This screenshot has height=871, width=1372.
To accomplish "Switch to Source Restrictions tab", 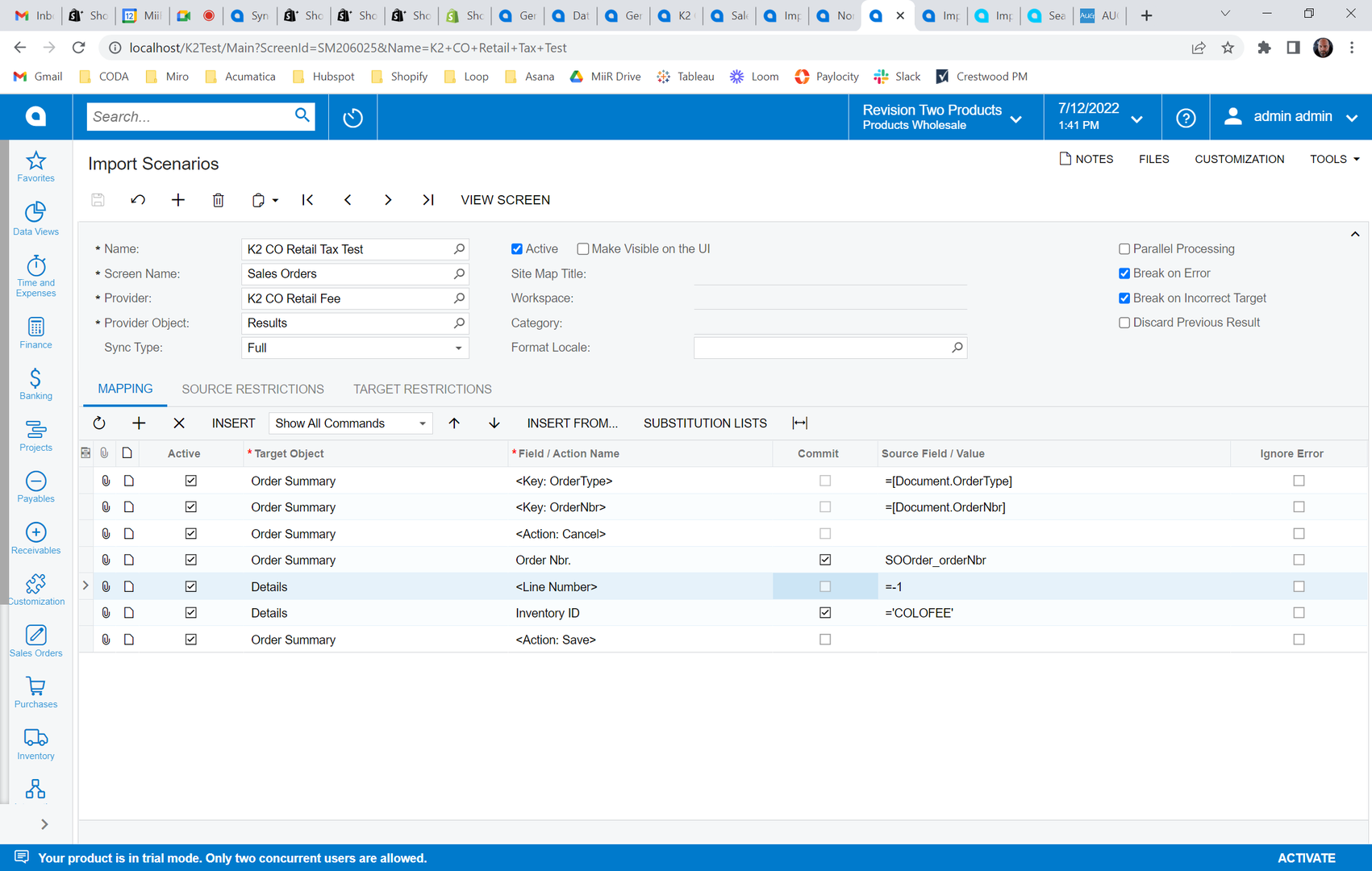I will [x=252, y=389].
